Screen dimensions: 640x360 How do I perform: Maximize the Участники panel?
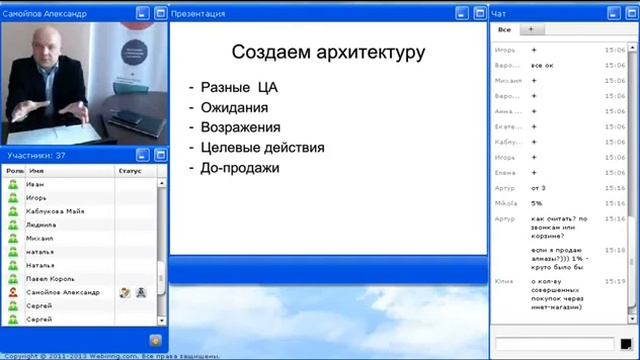tap(160, 155)
